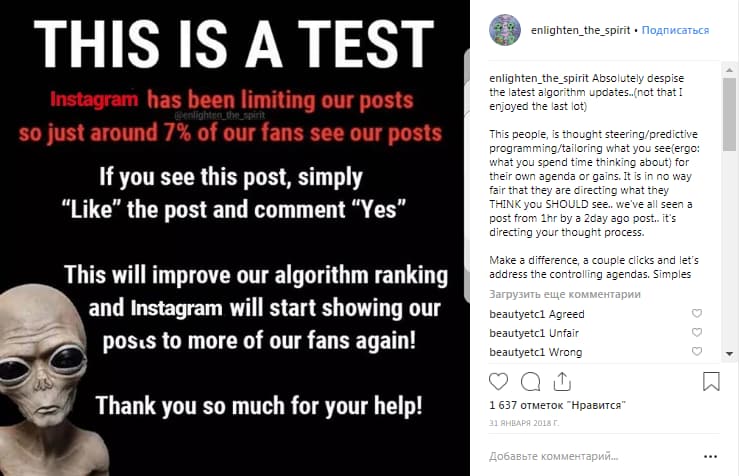Share the post using the upload arrow icon

tap(562, 382)
